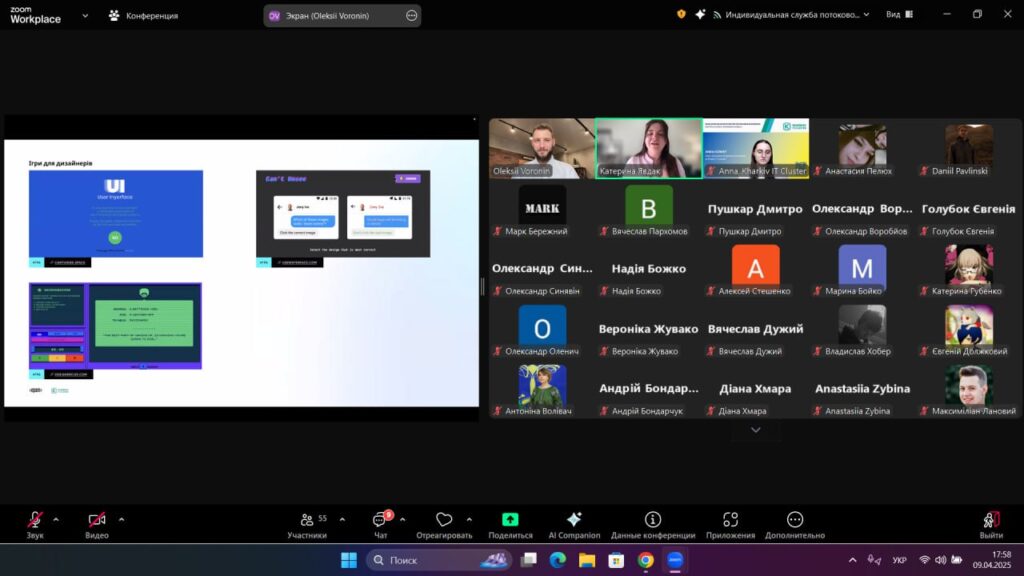Open the Приложения apps panel
The image size is (1024, 576).
730,525
